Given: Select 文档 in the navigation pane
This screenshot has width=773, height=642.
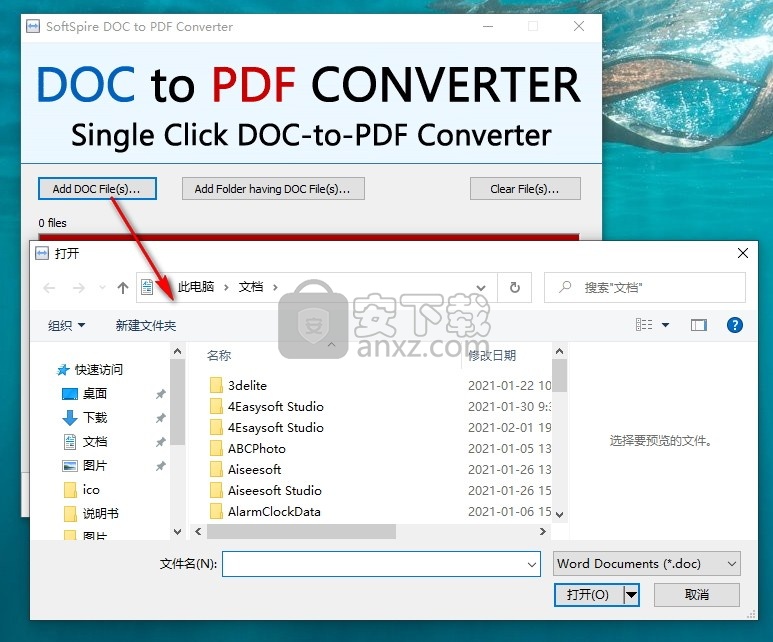Looking at the screenshot, I should (84, 442).
